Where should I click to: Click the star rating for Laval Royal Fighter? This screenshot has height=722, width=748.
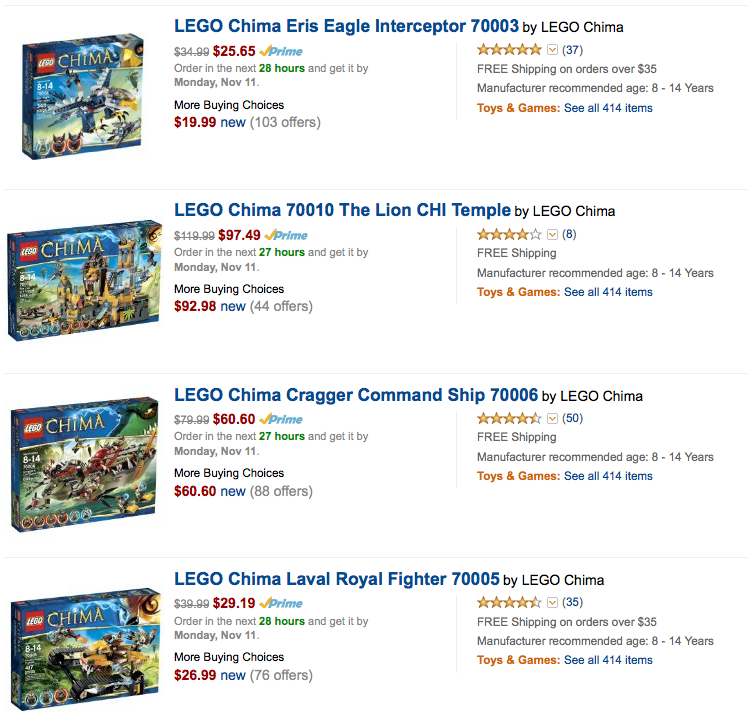[x=509, y=602]
